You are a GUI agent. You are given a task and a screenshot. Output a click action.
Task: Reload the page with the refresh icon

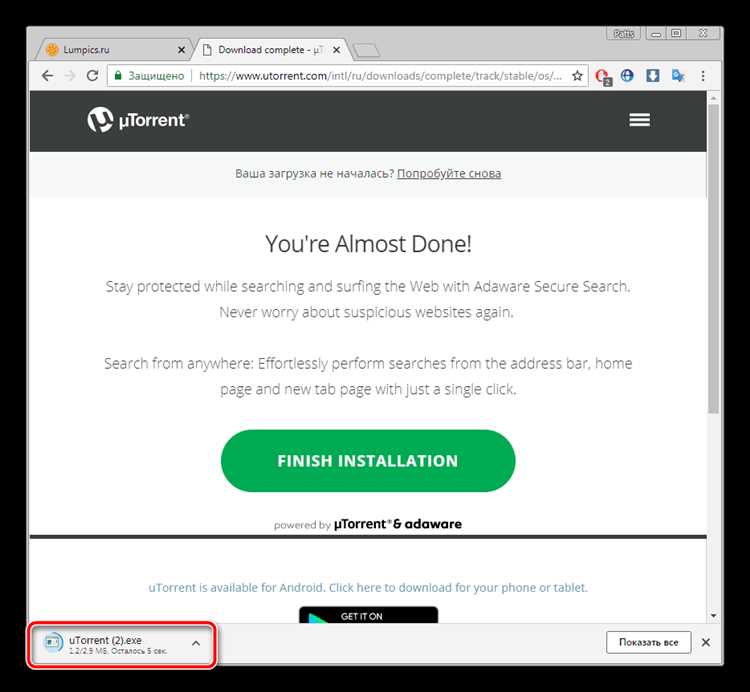click(x=92, y=76)
